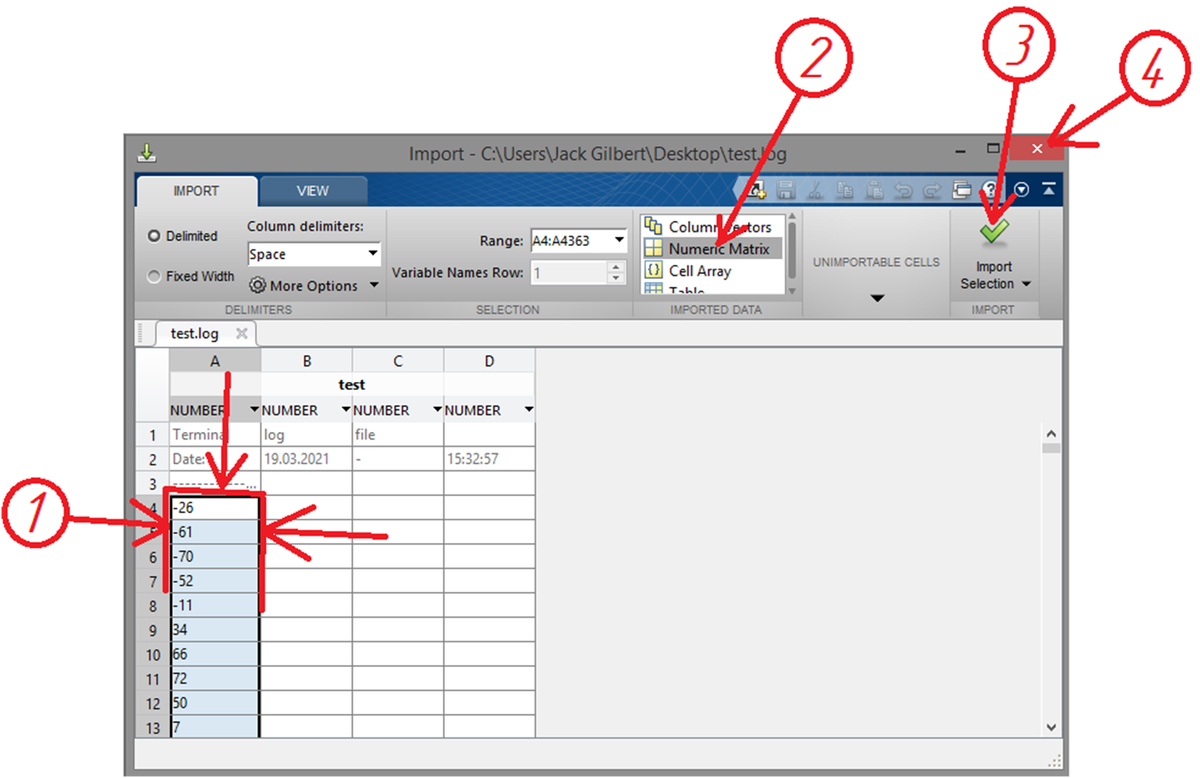Click the cell with value 50

click(215, 703)
